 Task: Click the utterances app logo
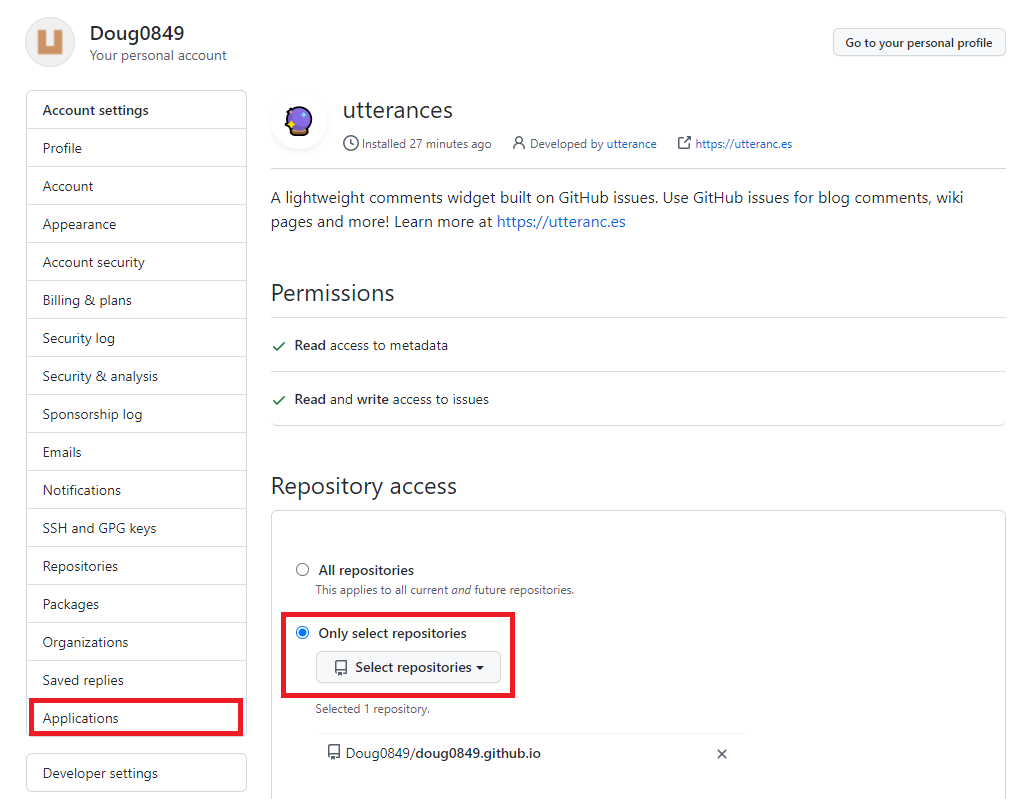pyautogui.click(x=299, y=123)
